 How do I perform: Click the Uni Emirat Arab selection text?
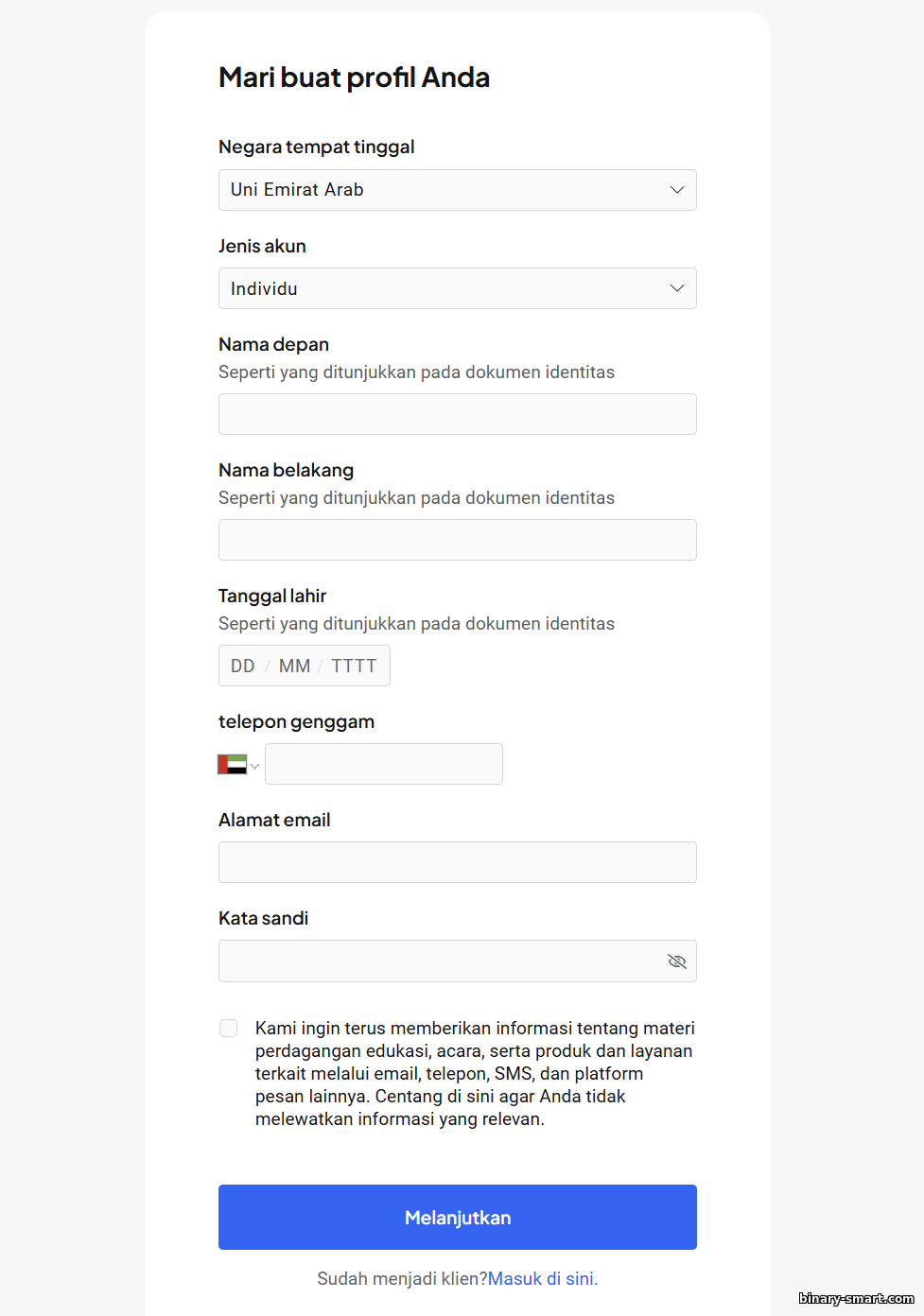297,190
